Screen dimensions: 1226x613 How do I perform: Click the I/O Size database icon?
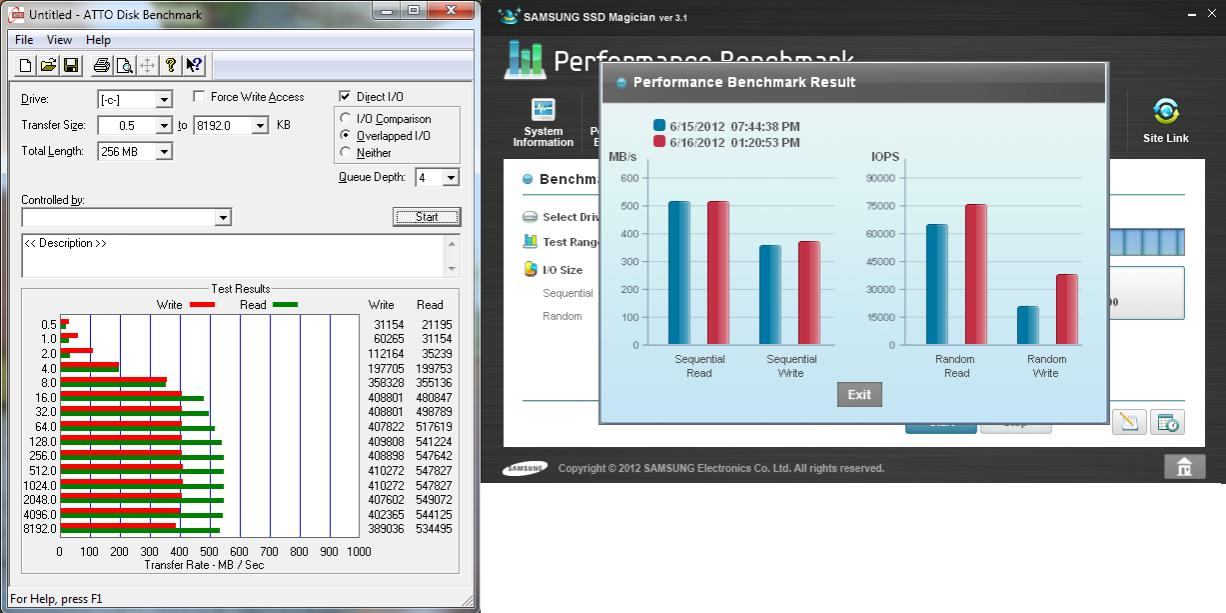pyautogui.click(x=531, y=269)
